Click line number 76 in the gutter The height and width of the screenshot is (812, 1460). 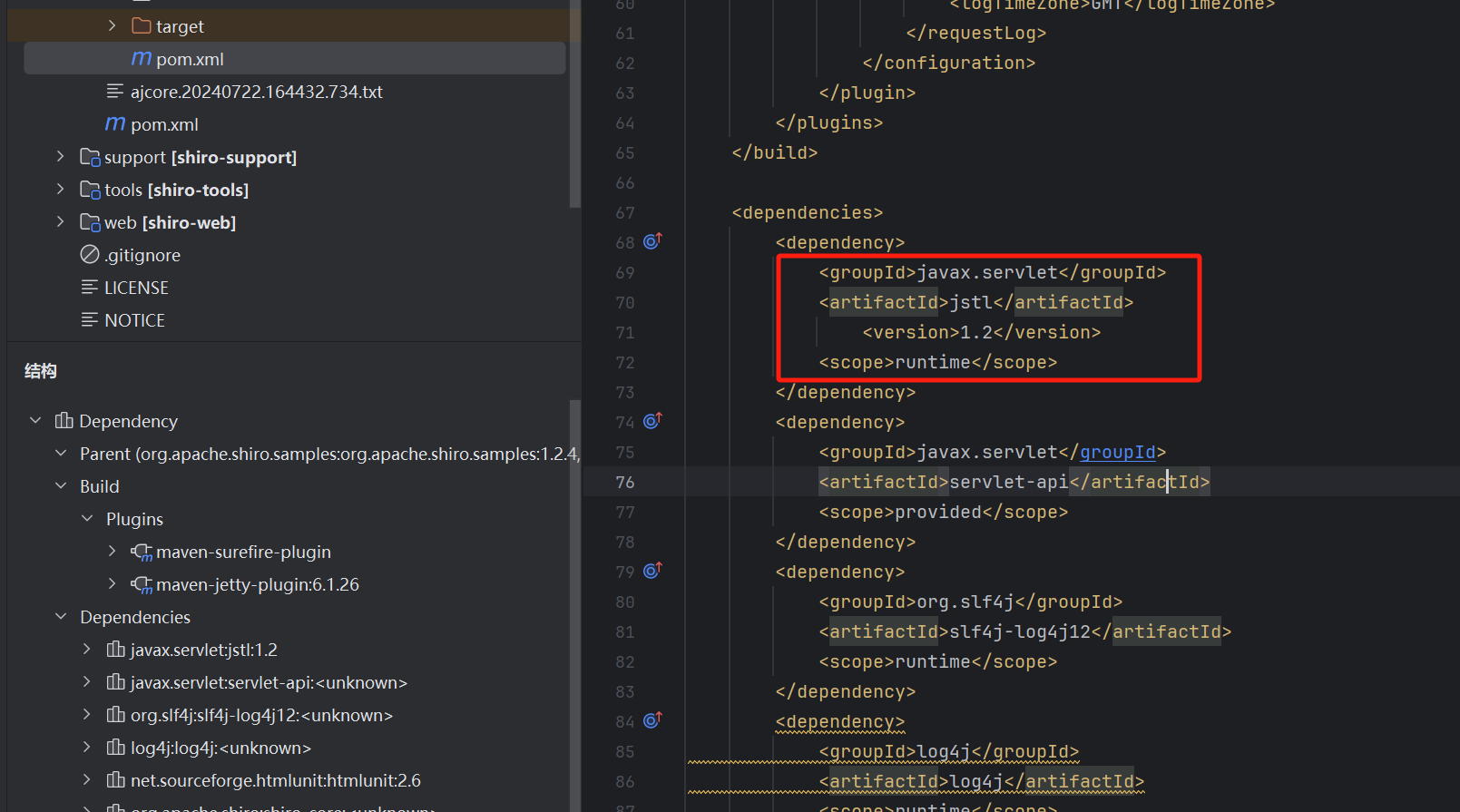click(624, 482)
